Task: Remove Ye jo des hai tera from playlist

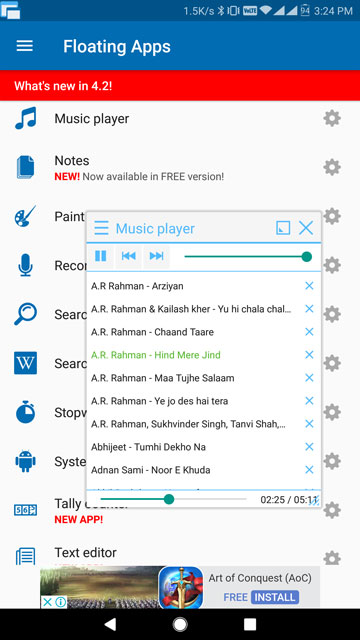Action: 309,401
